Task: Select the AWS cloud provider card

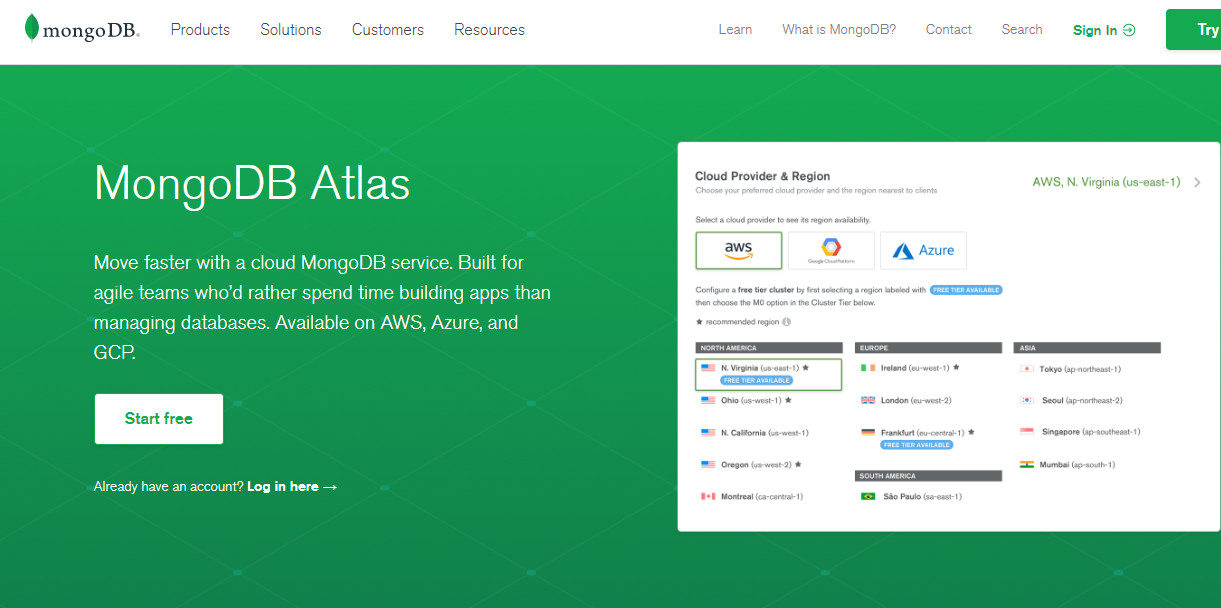Action: coord(739,250)
